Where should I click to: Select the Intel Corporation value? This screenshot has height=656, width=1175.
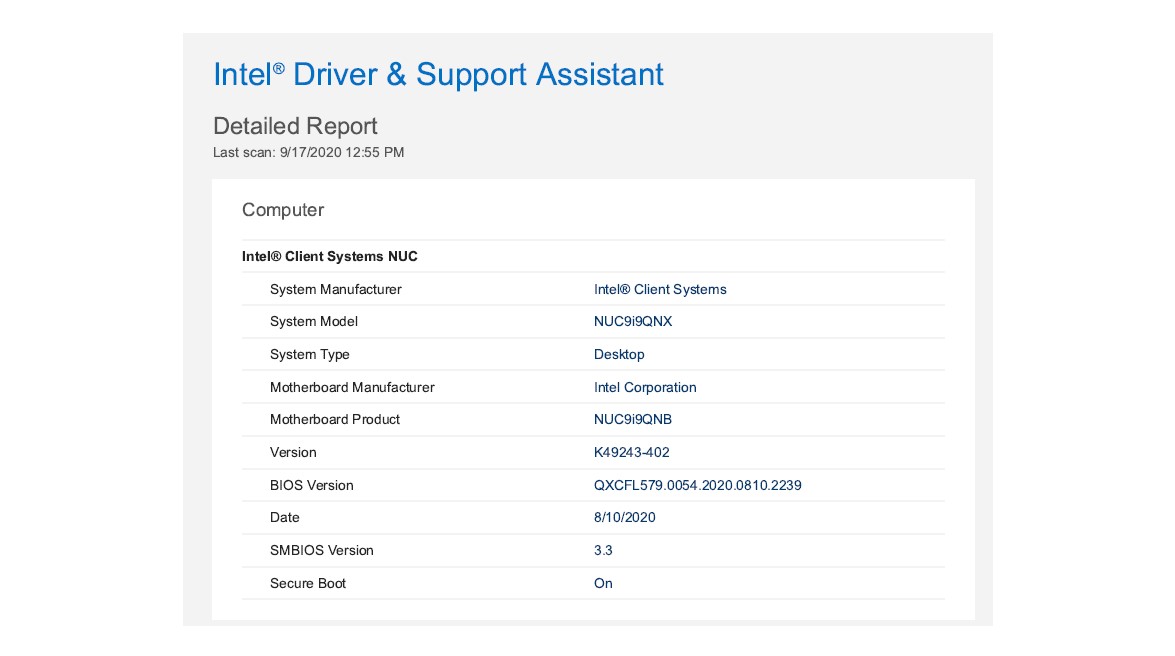pyautogui.click(x=645, y=388)
